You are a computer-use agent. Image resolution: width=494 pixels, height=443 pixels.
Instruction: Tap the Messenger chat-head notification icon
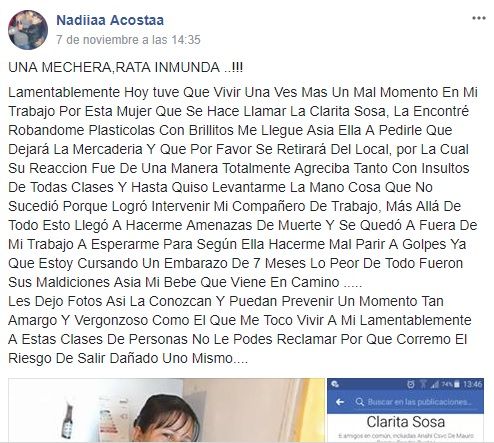tap(335, 384)
